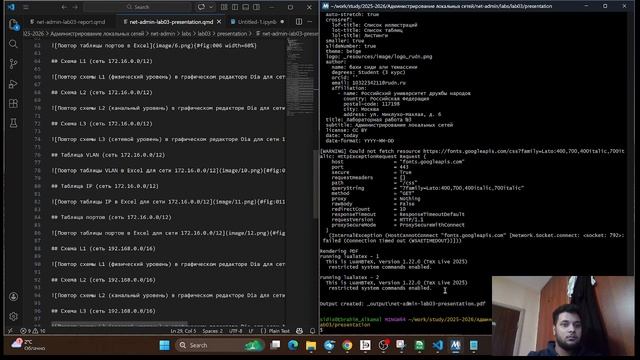Go back with the navigation arrow
The height and width of the screenshot is (360, 640).
tap(64, 7)
